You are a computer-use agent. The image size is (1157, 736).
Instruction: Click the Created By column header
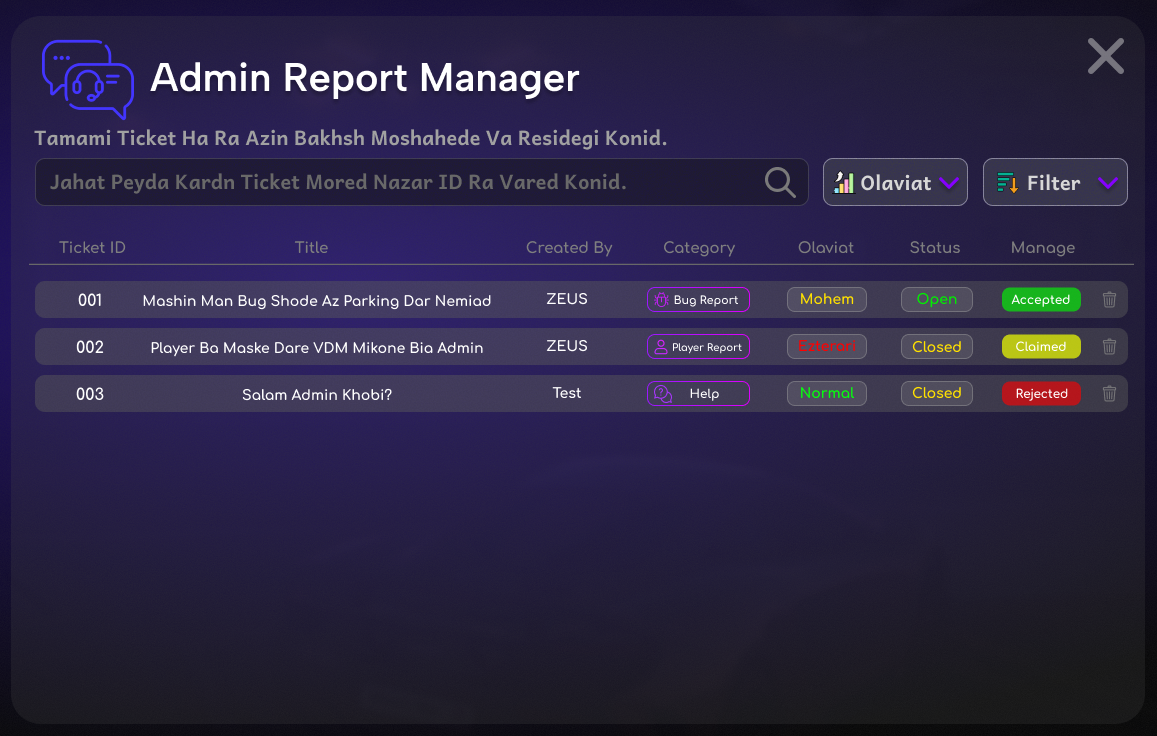[569, 247]
